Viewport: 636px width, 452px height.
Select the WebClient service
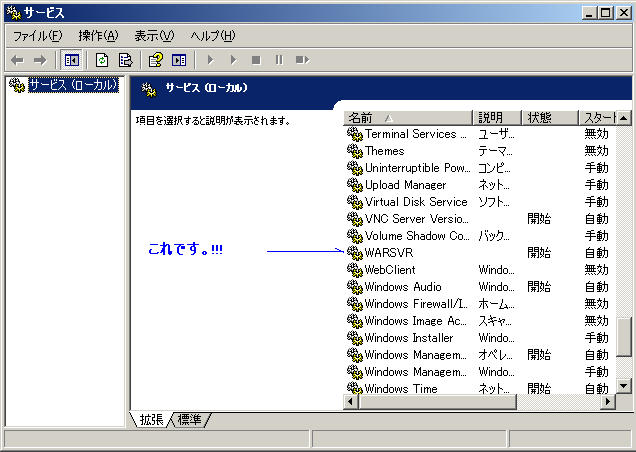[x=479, y=270]
